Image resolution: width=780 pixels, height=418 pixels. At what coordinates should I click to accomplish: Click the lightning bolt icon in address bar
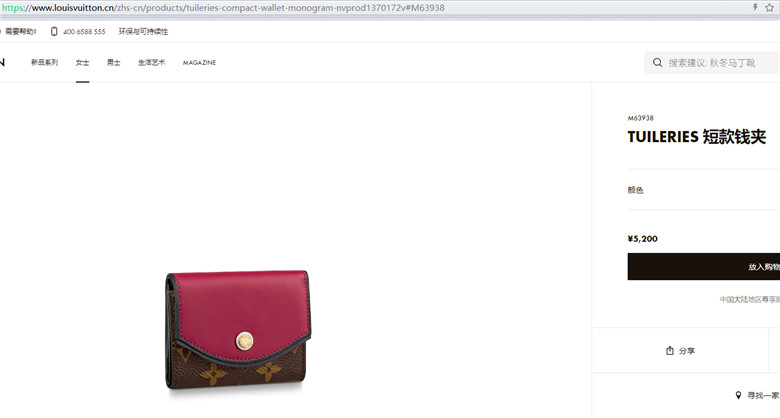755,7
